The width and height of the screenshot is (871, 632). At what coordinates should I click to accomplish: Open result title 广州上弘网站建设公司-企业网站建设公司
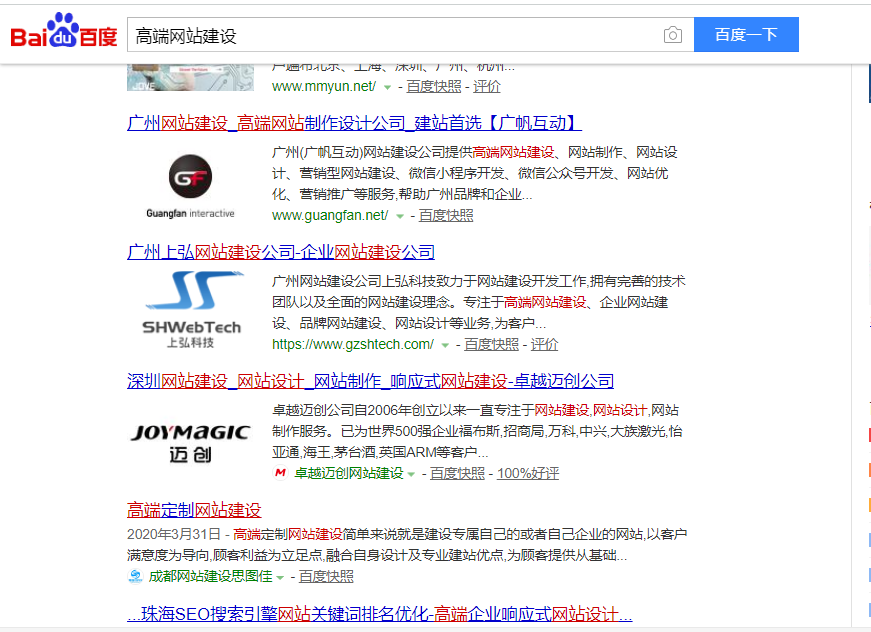(281, 252)
